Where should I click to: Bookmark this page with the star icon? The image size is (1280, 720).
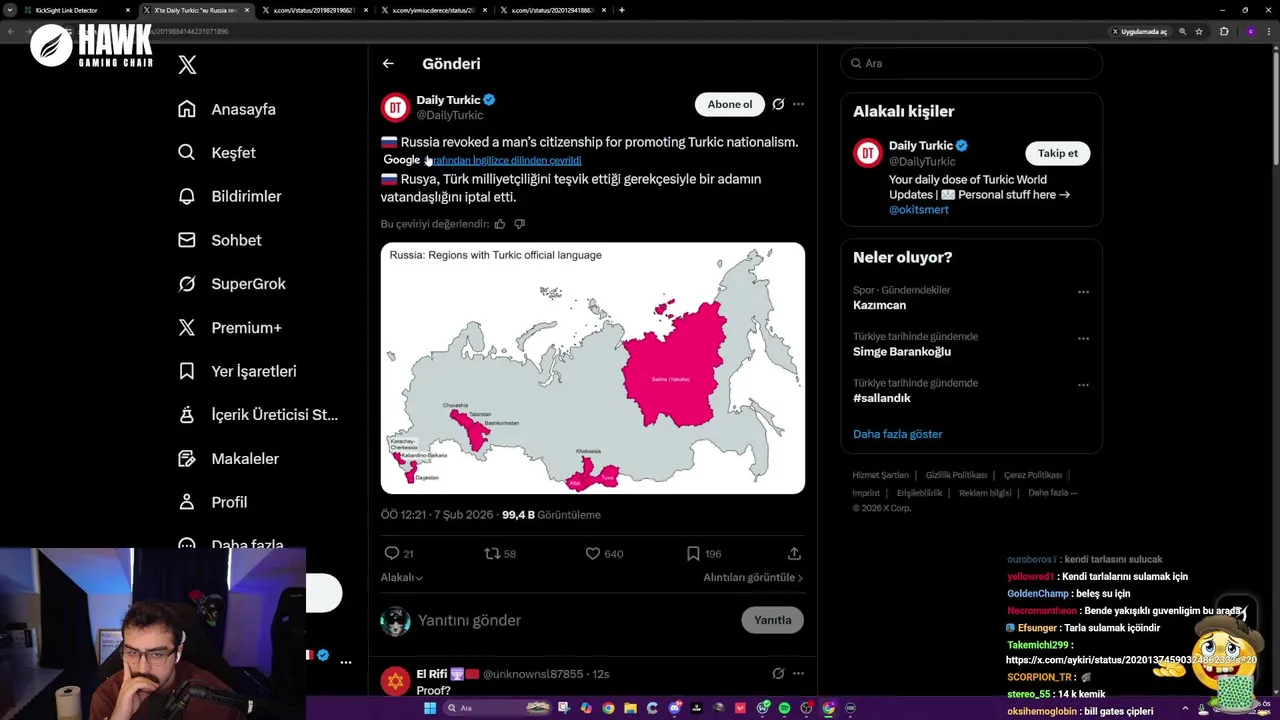tap(1199, 31)
